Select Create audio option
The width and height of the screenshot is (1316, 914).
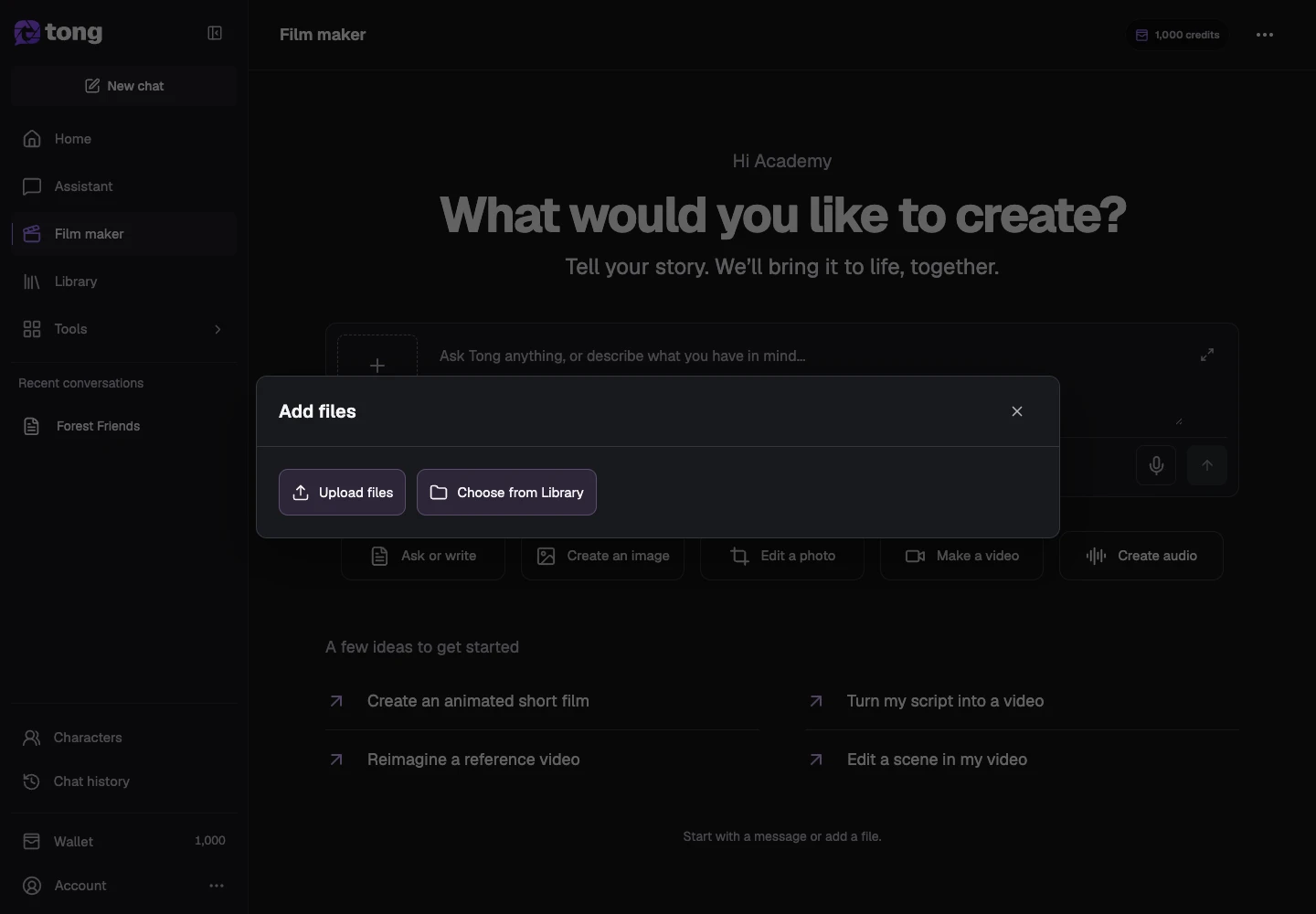point(1141,556)
